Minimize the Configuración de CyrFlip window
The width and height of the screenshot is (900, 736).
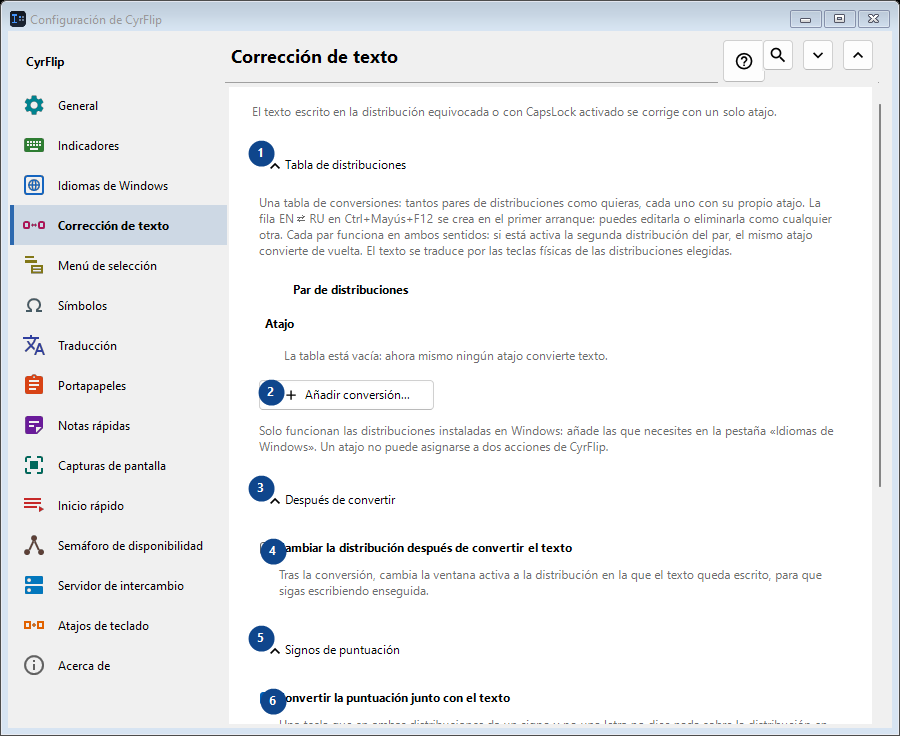805,19
